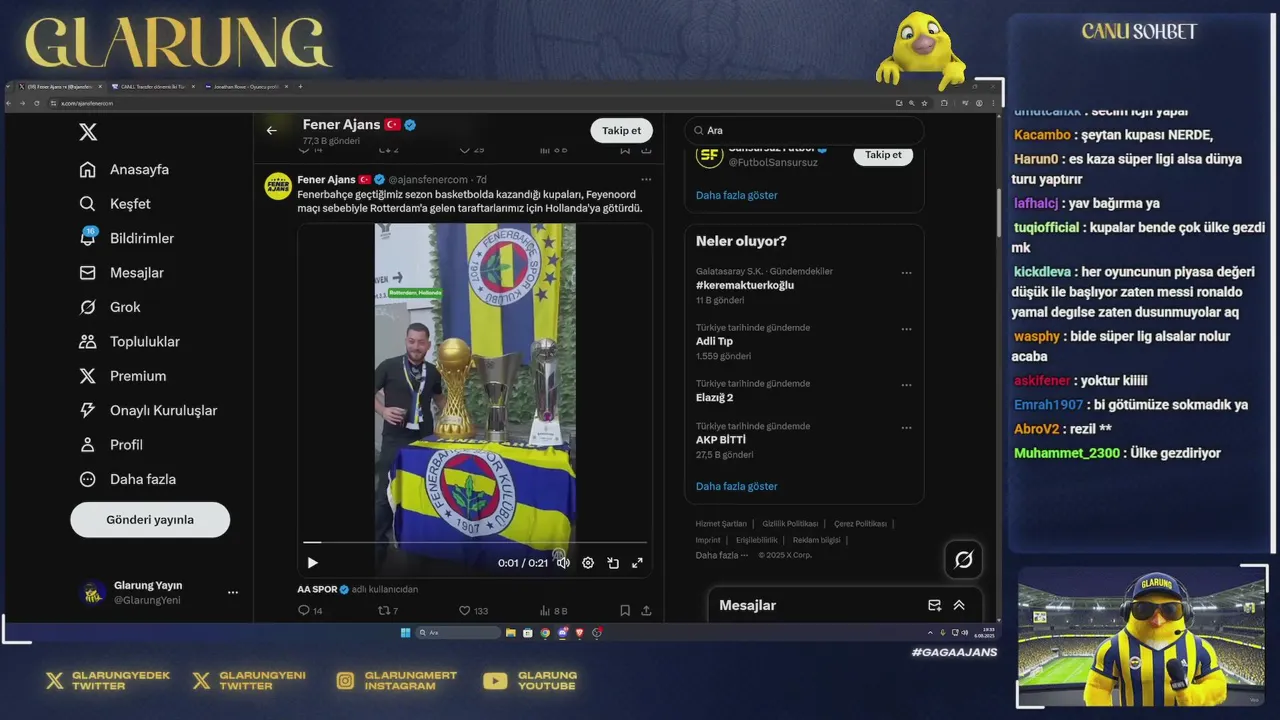Expand the Daha fazla sidebar menu

128,479
